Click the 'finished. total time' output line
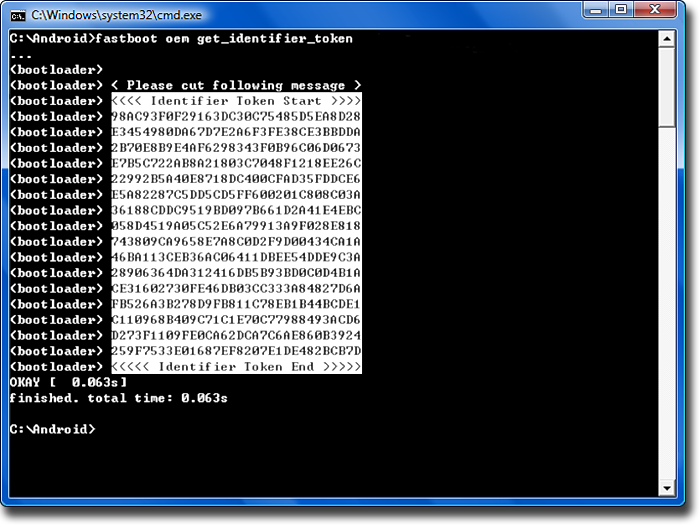The height and width of the screenshot is (531, 700). tap(118, 398)
